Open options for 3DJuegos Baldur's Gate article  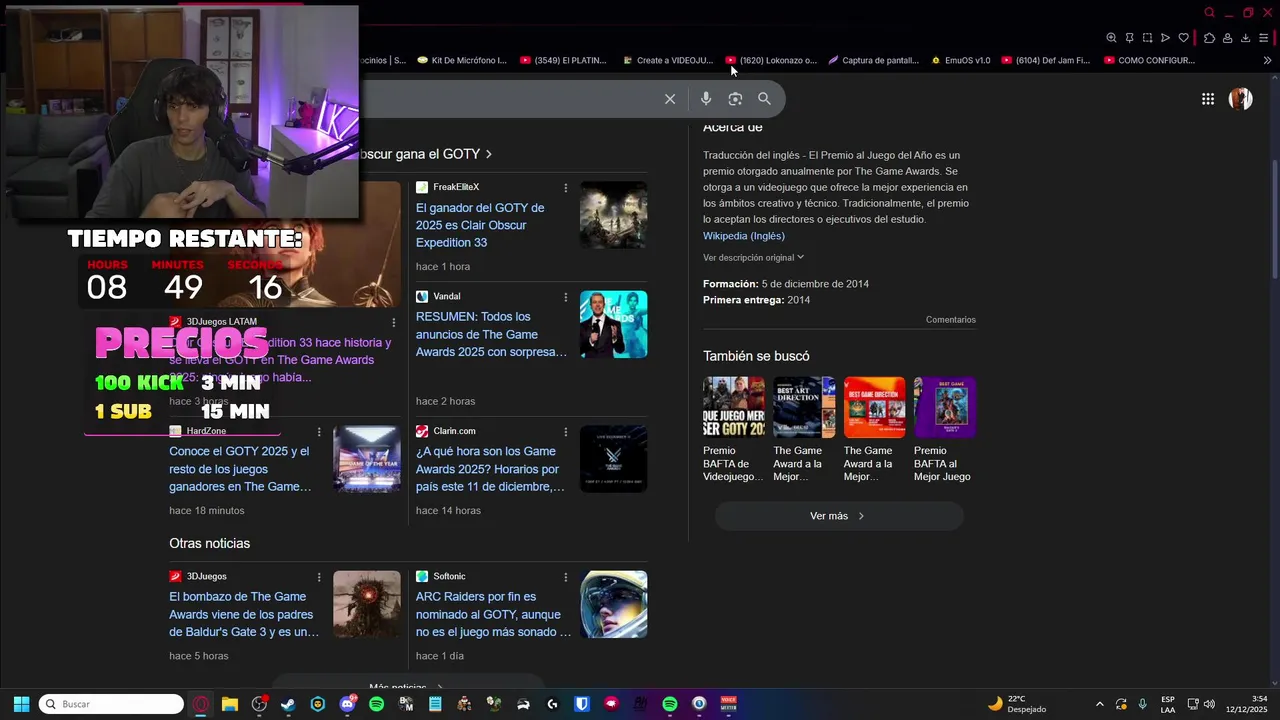pyautogui.click(x=319, y=577)
